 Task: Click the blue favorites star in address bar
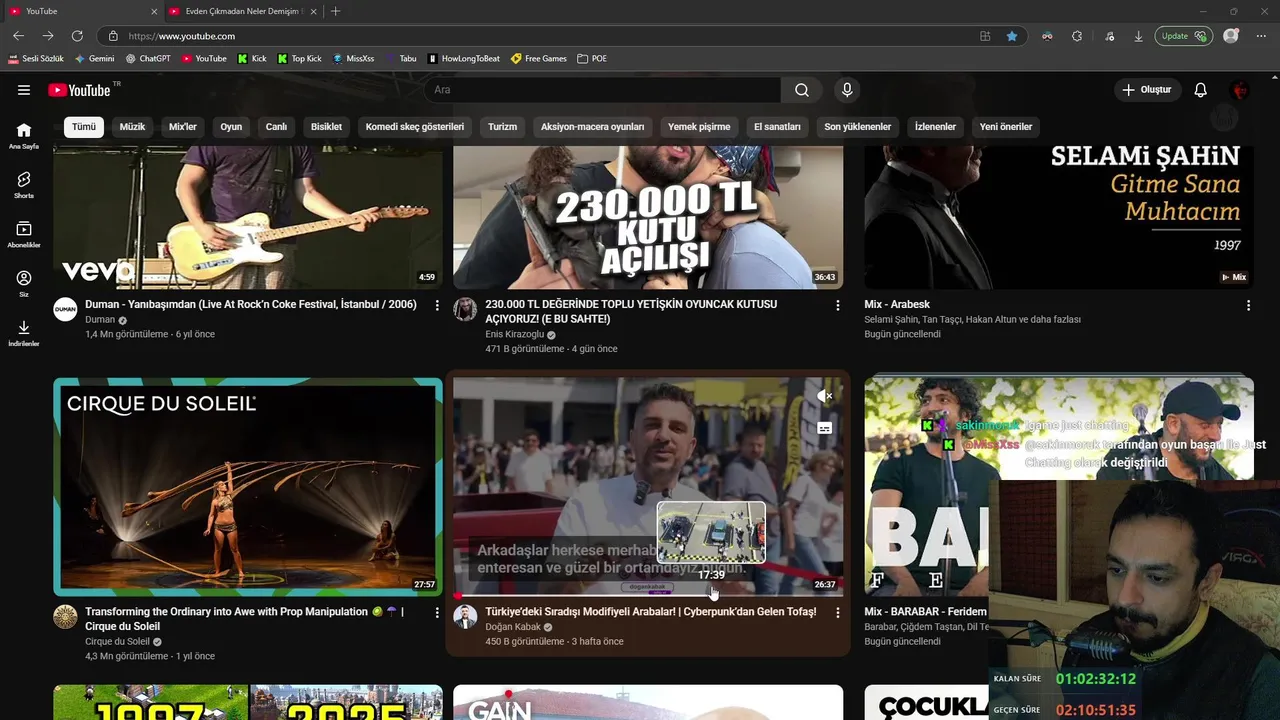point(1012,36)
